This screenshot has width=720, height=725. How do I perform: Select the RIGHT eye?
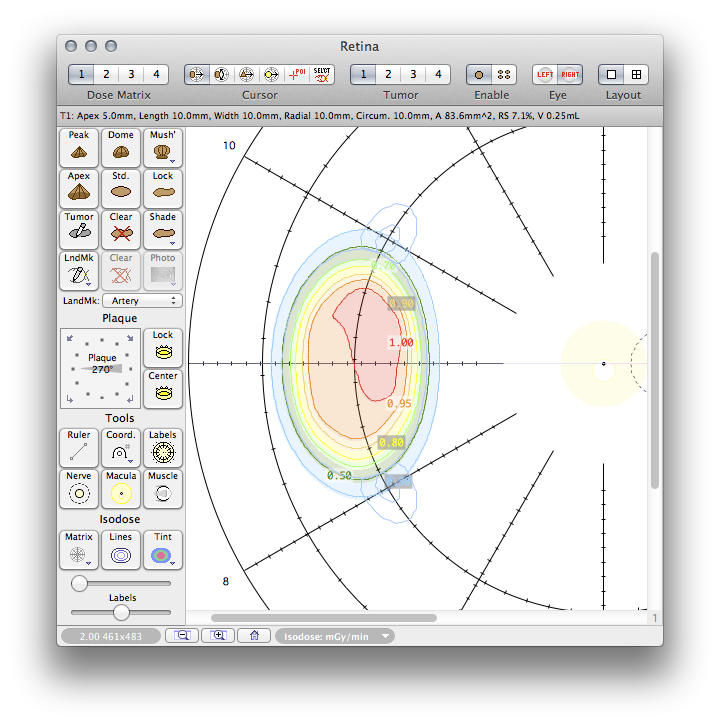(570, 74)
